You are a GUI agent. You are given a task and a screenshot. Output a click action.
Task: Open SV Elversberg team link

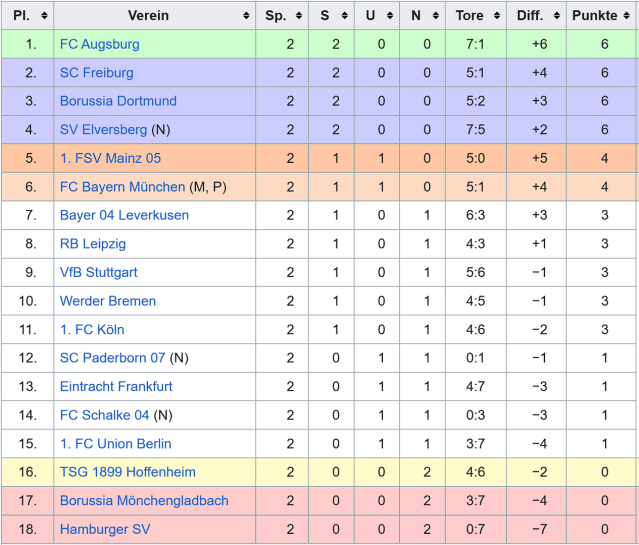[104, 130]
